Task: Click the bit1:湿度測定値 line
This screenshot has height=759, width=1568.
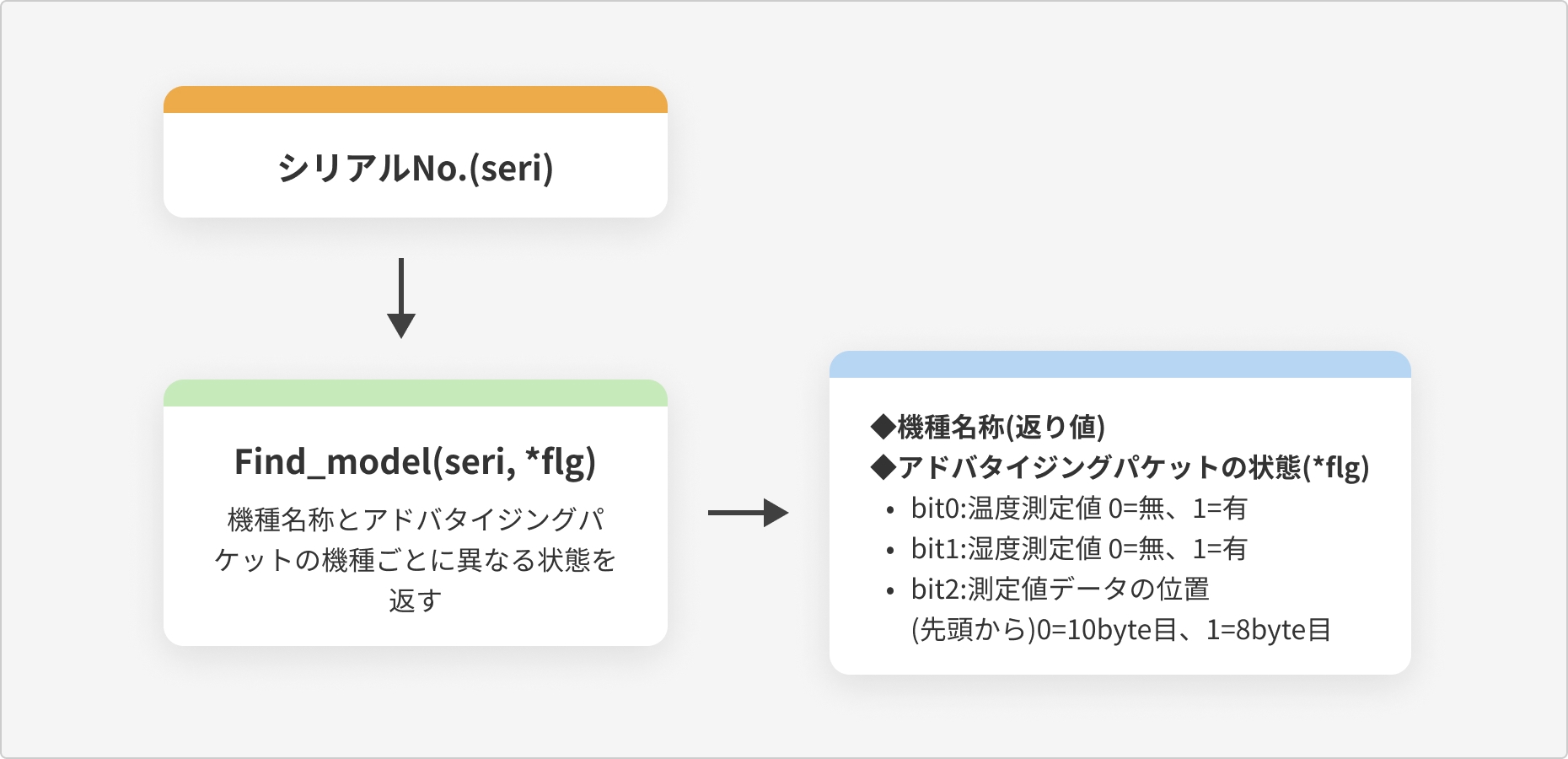Action: (x=1079, y=549)
